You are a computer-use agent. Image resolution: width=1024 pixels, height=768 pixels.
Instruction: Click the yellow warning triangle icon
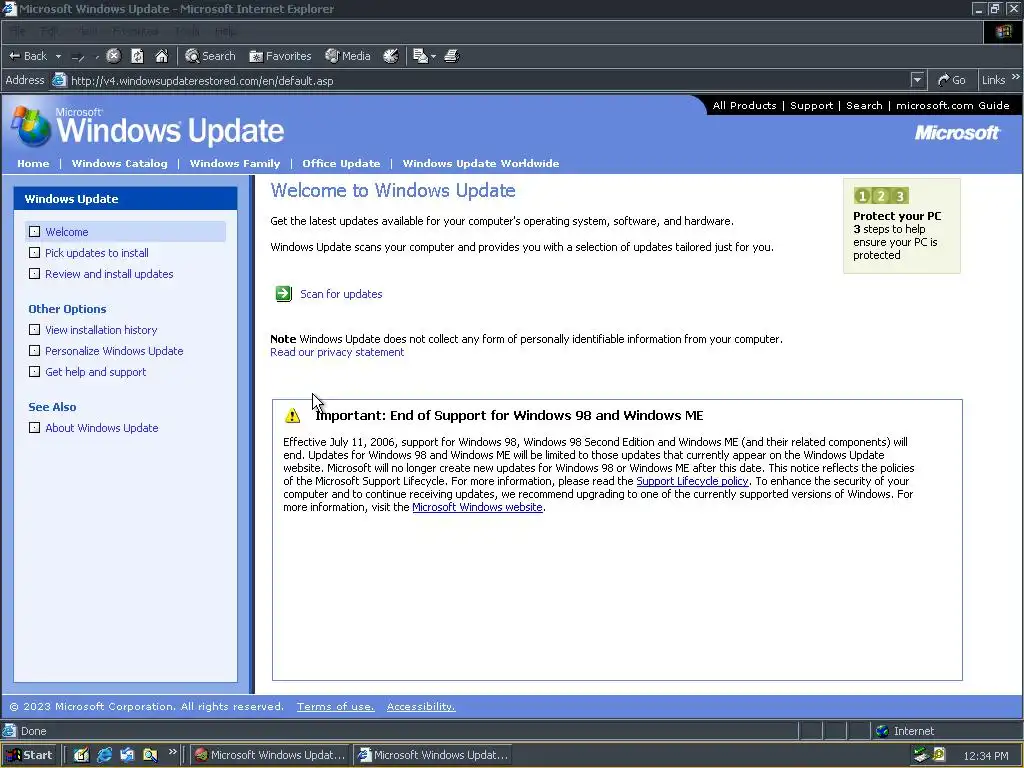(293, 415)
